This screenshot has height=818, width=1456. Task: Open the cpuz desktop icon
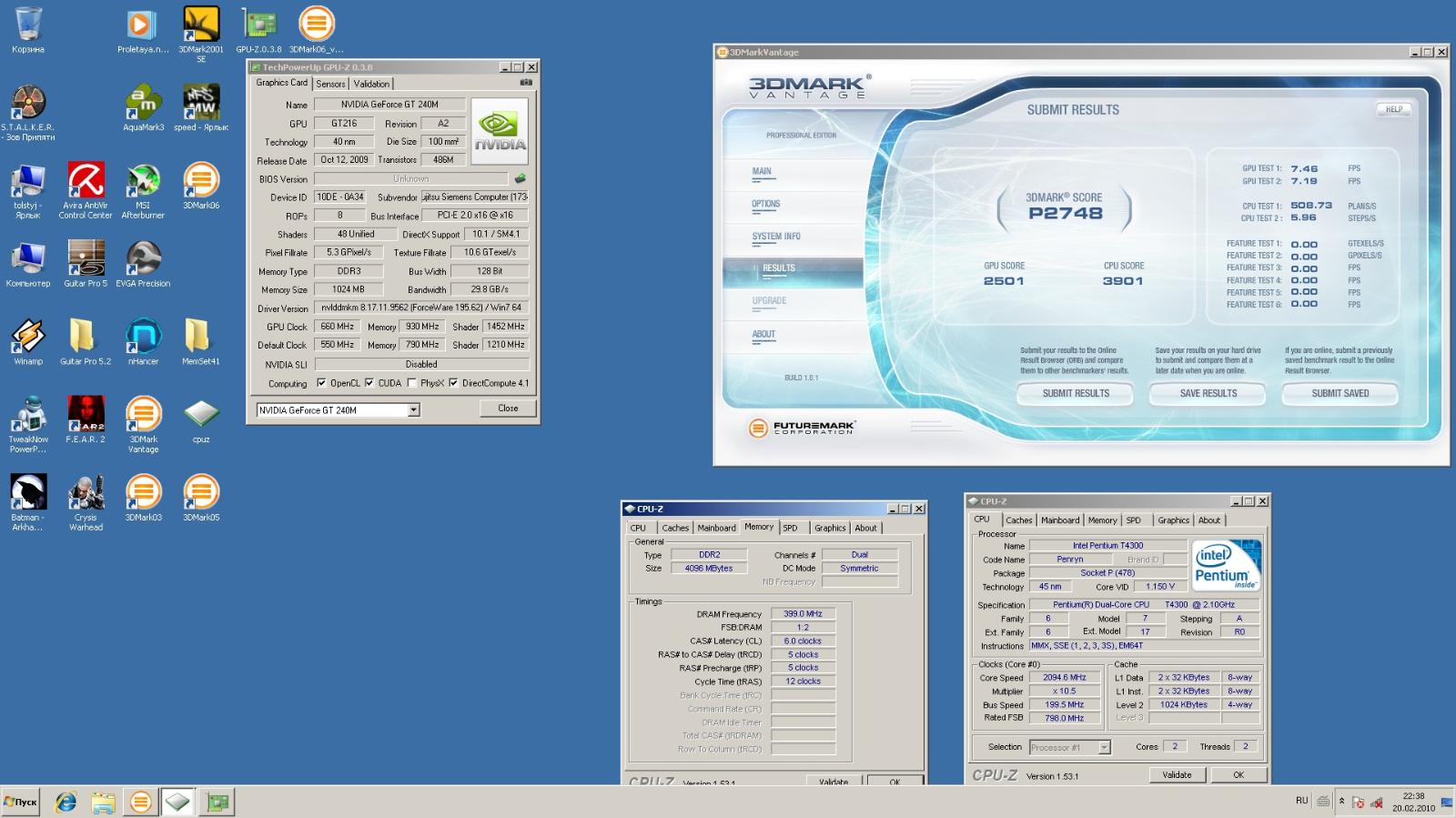tap(201, 420)
